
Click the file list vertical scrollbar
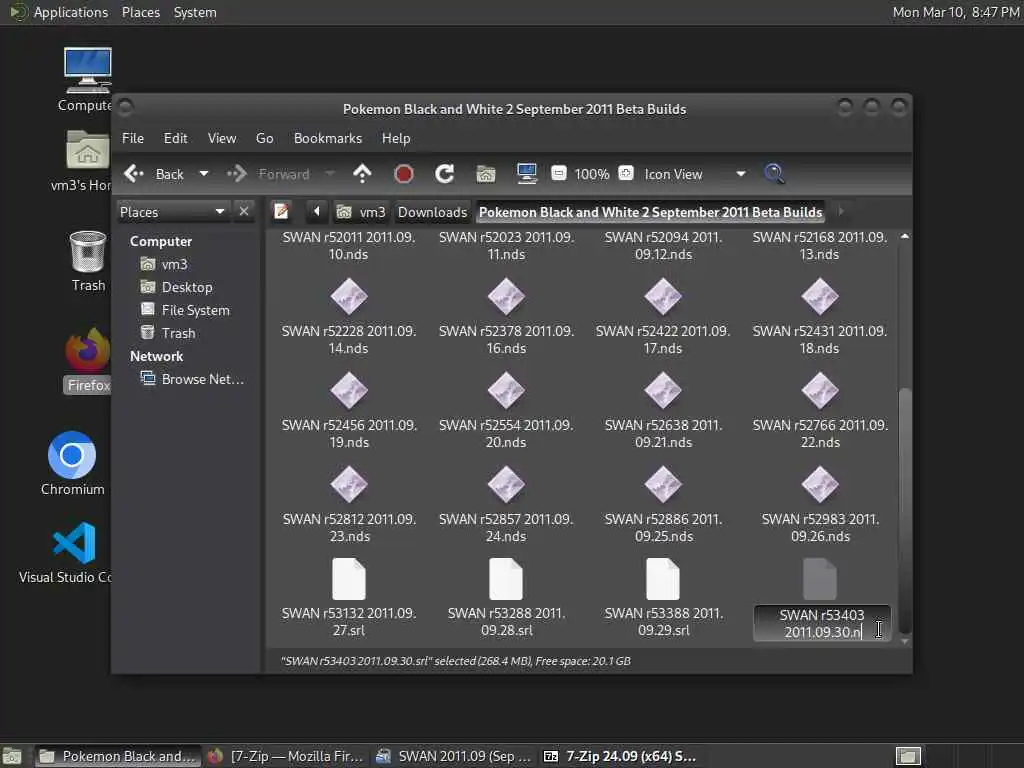(904, 511)
